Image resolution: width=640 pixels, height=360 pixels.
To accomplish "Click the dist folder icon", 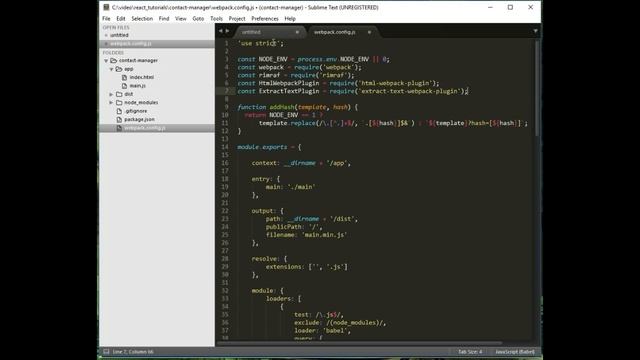I will [x=119, y=94].
